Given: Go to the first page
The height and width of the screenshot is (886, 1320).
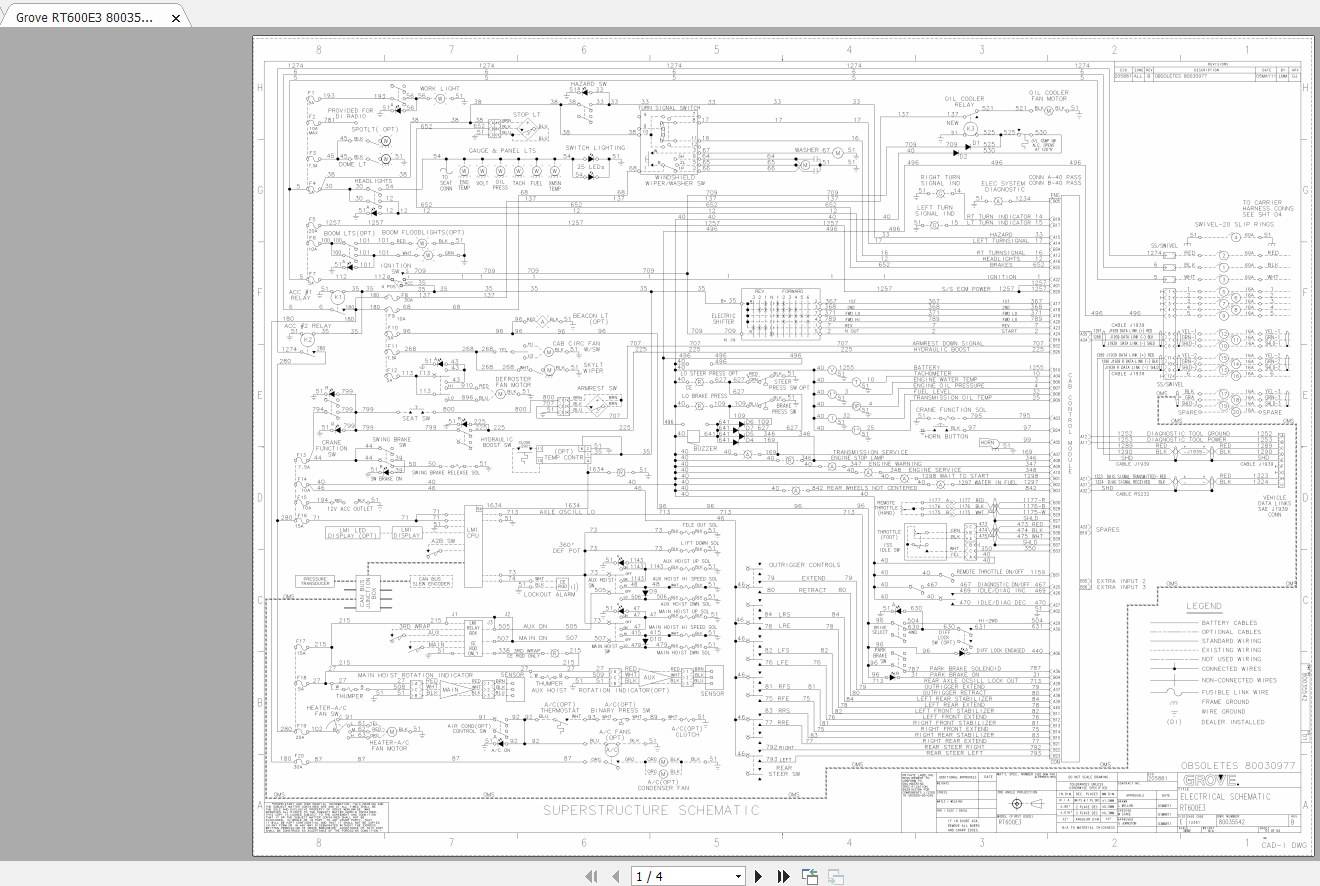Looking at the screenshot, I should [591, 877].
